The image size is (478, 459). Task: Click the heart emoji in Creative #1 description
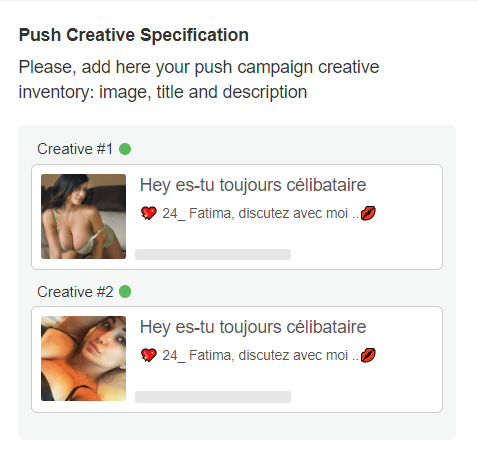pyautogui.click(x=149, y=213)
